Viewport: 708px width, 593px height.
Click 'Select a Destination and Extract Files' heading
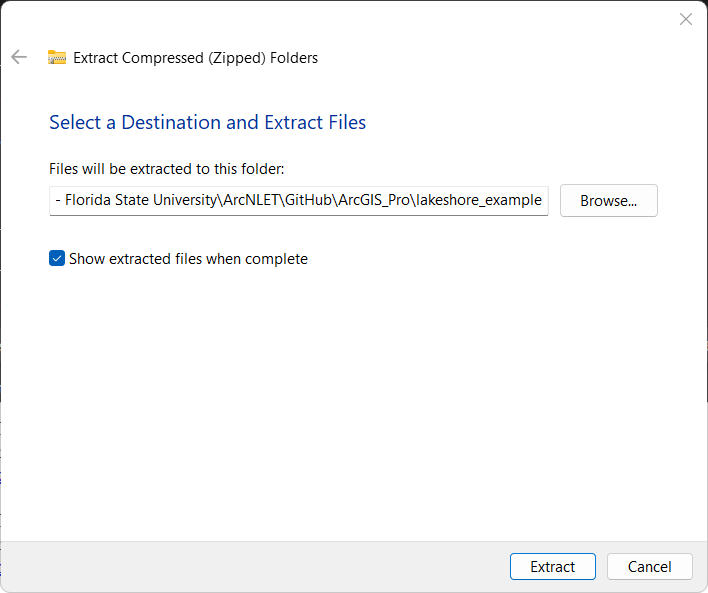pos(207,122)
